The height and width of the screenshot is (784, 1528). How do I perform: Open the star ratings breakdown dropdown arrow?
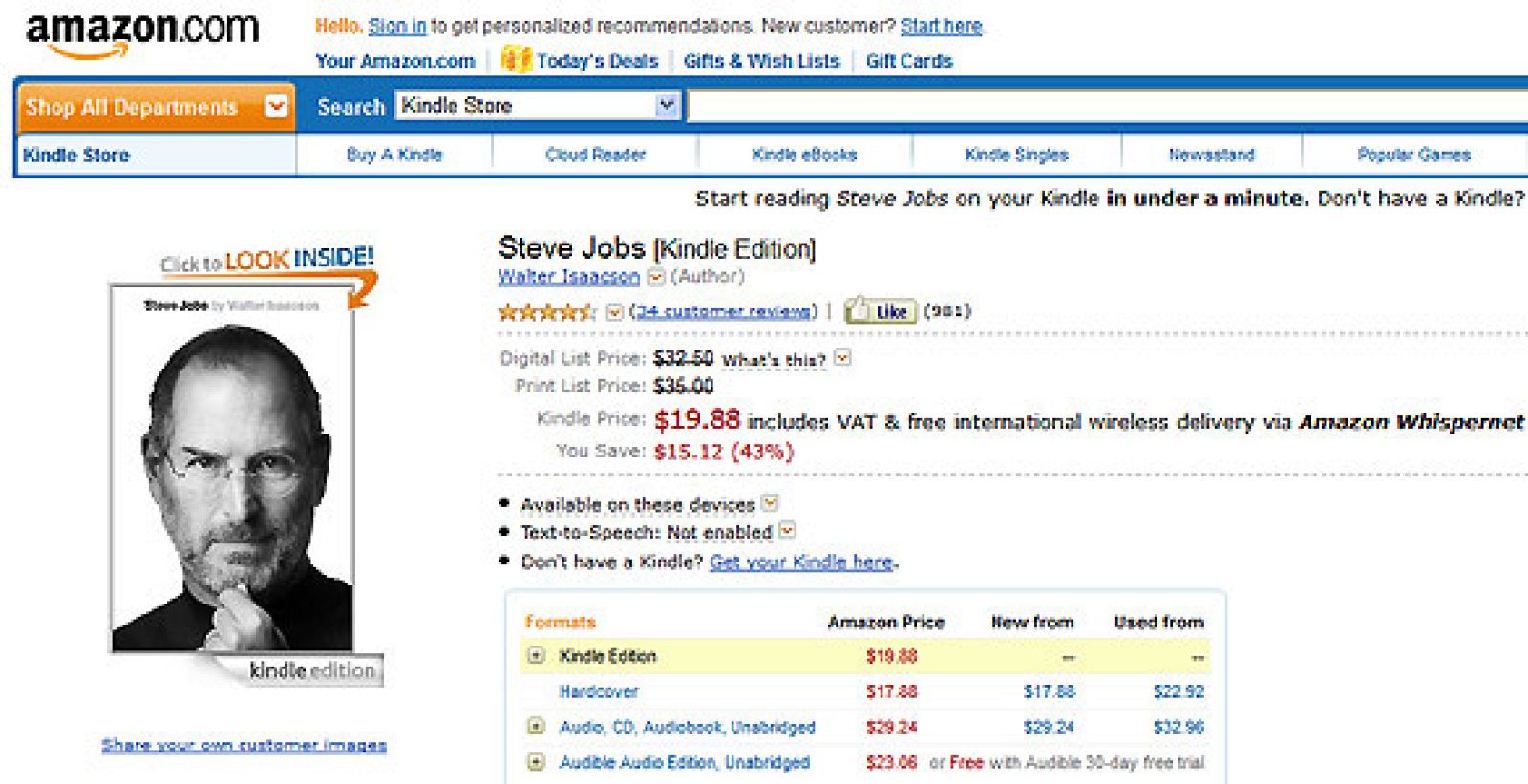615,312
